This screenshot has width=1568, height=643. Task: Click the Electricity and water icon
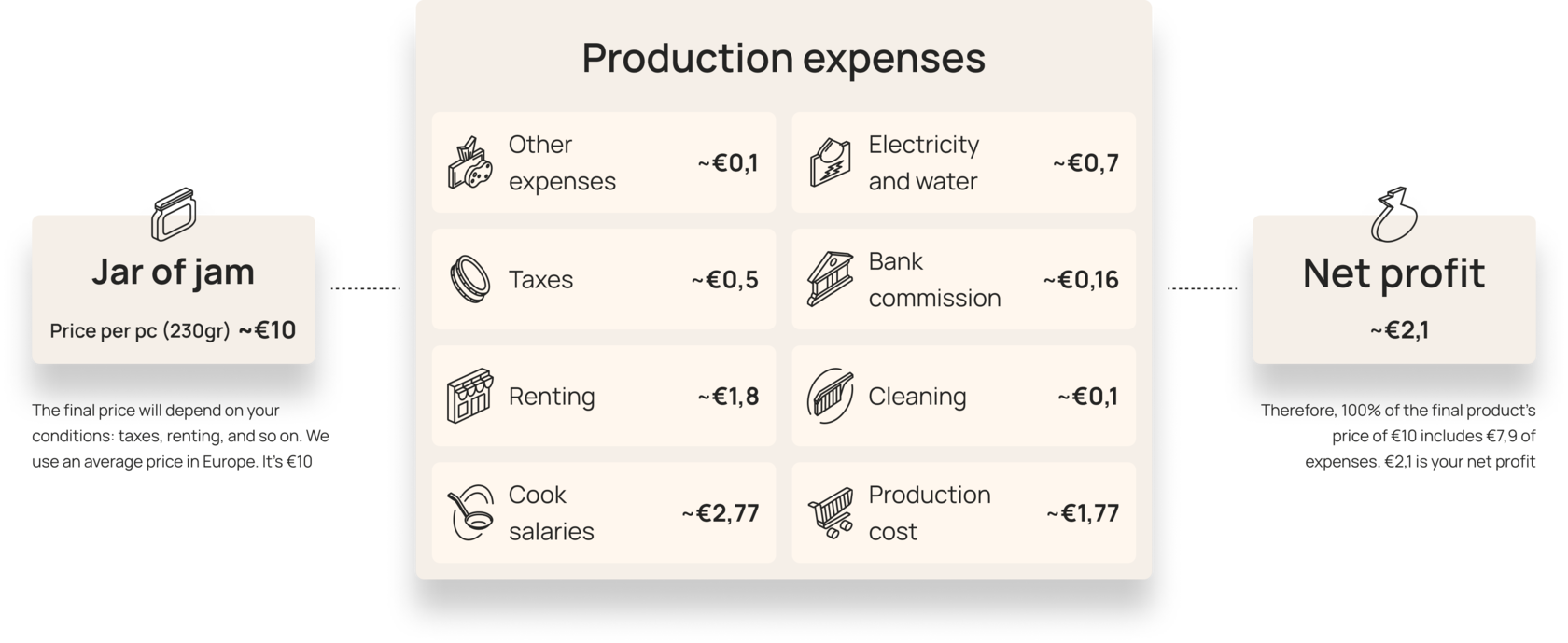(830, 162)
